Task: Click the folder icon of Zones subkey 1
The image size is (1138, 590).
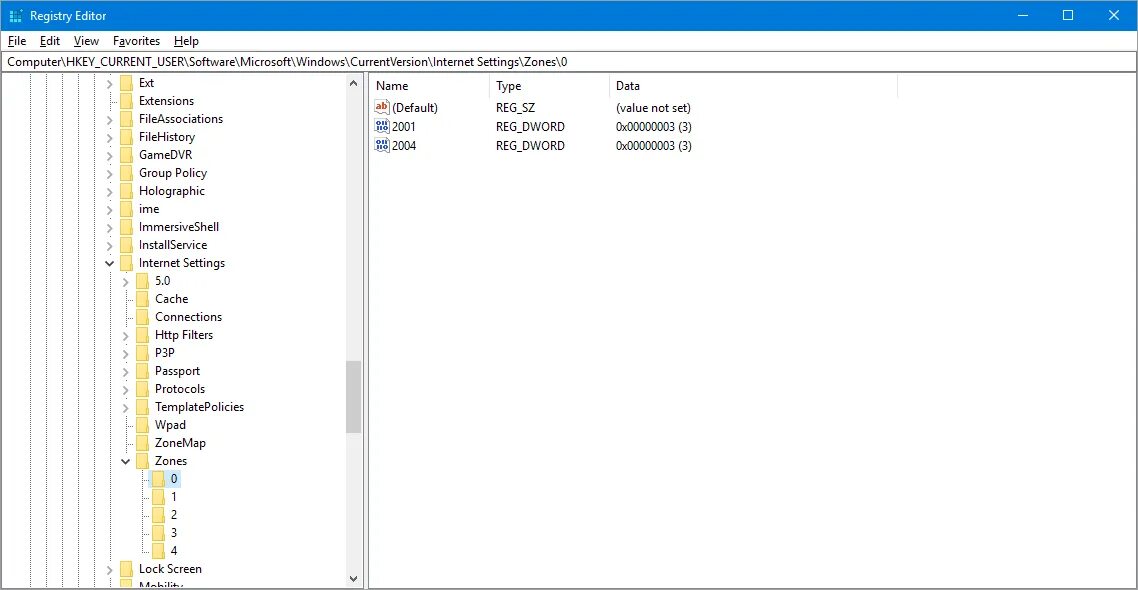Action: coord(158,497)
